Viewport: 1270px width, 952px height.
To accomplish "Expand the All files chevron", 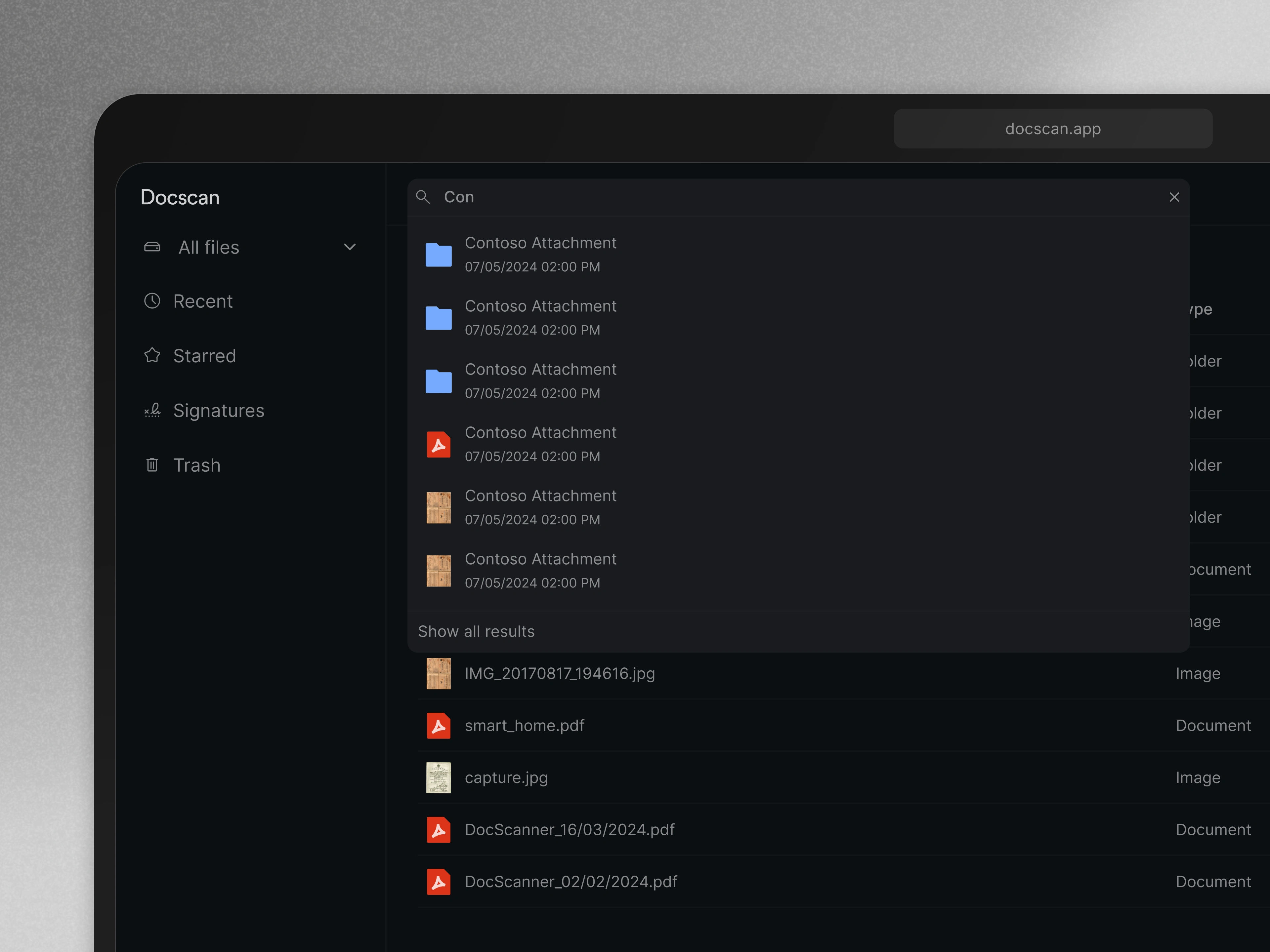I will (350, 247).
